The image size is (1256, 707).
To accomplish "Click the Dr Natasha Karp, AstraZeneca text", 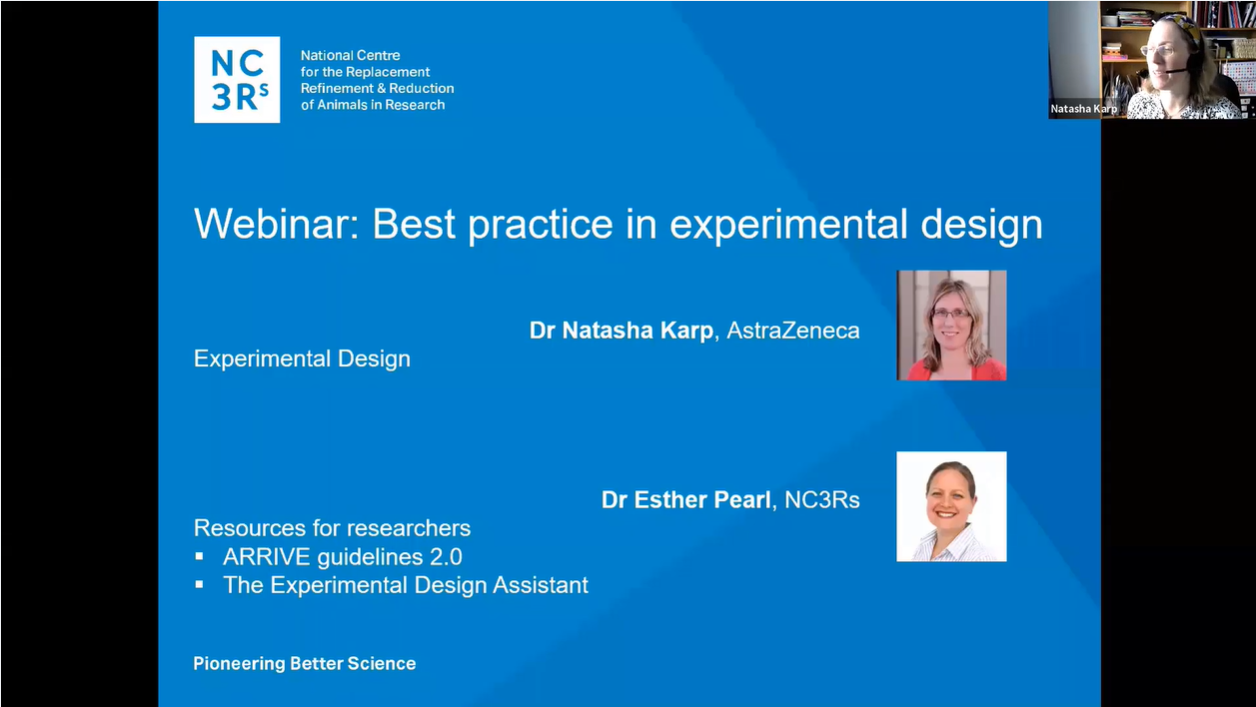I will 694,329.
